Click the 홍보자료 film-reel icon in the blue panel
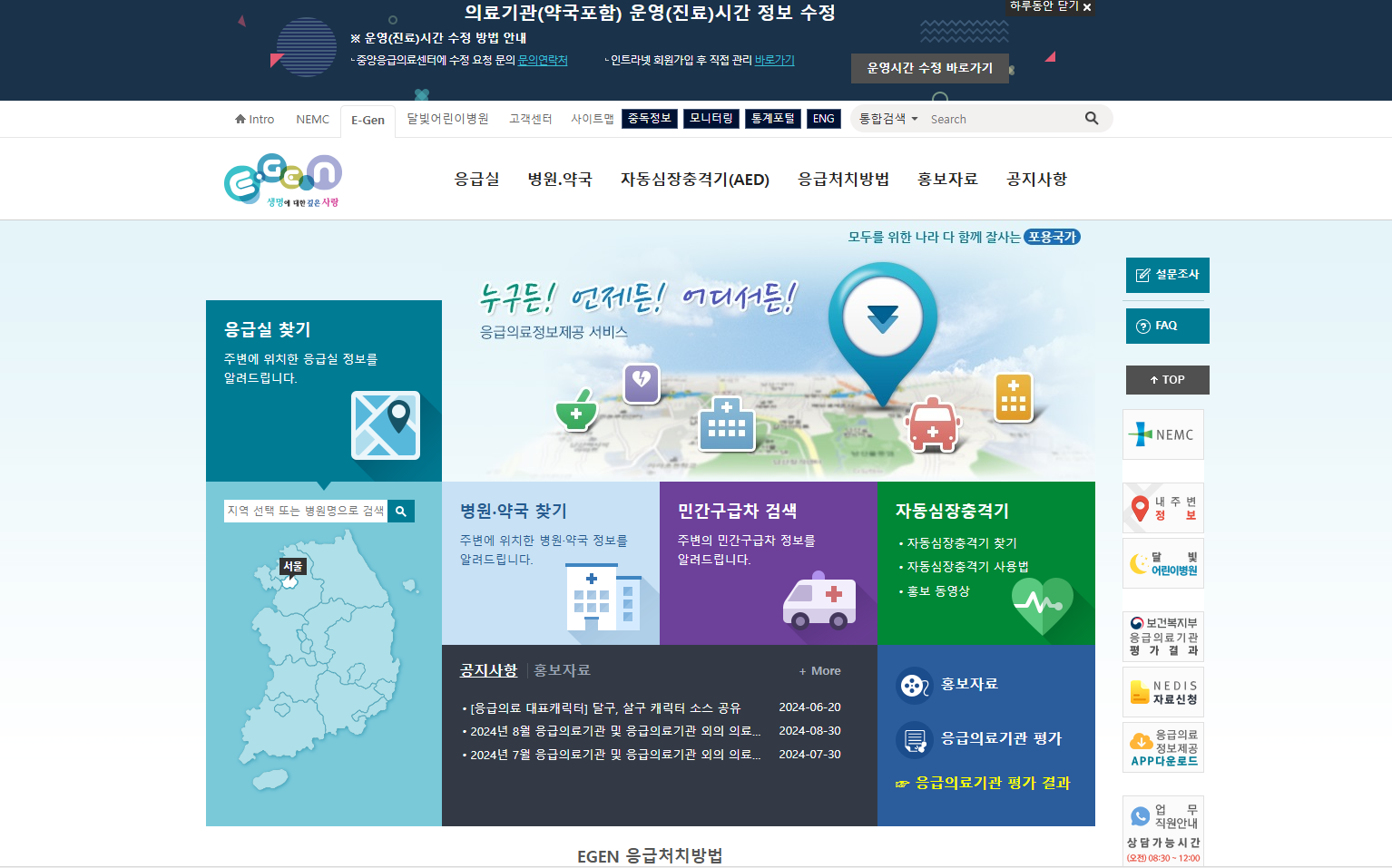 913,685
